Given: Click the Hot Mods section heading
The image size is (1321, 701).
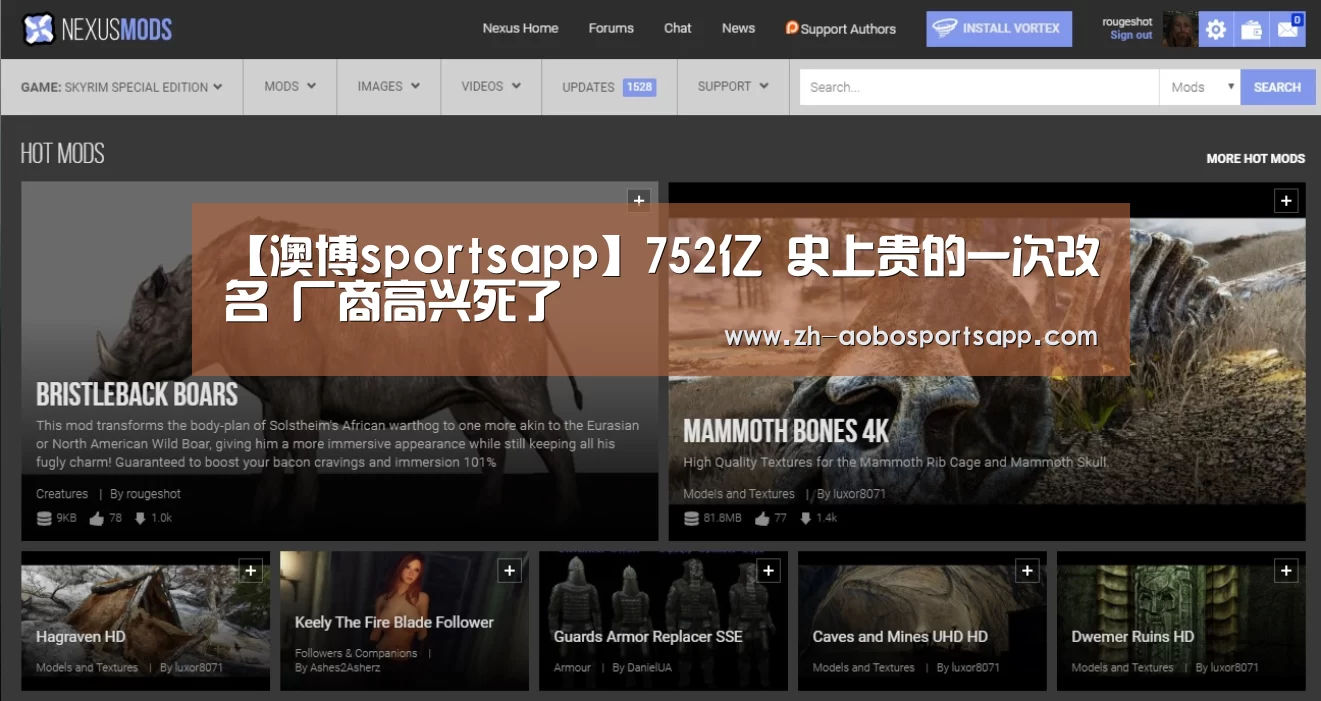Looking at the screenshot, I should [62, 153].
